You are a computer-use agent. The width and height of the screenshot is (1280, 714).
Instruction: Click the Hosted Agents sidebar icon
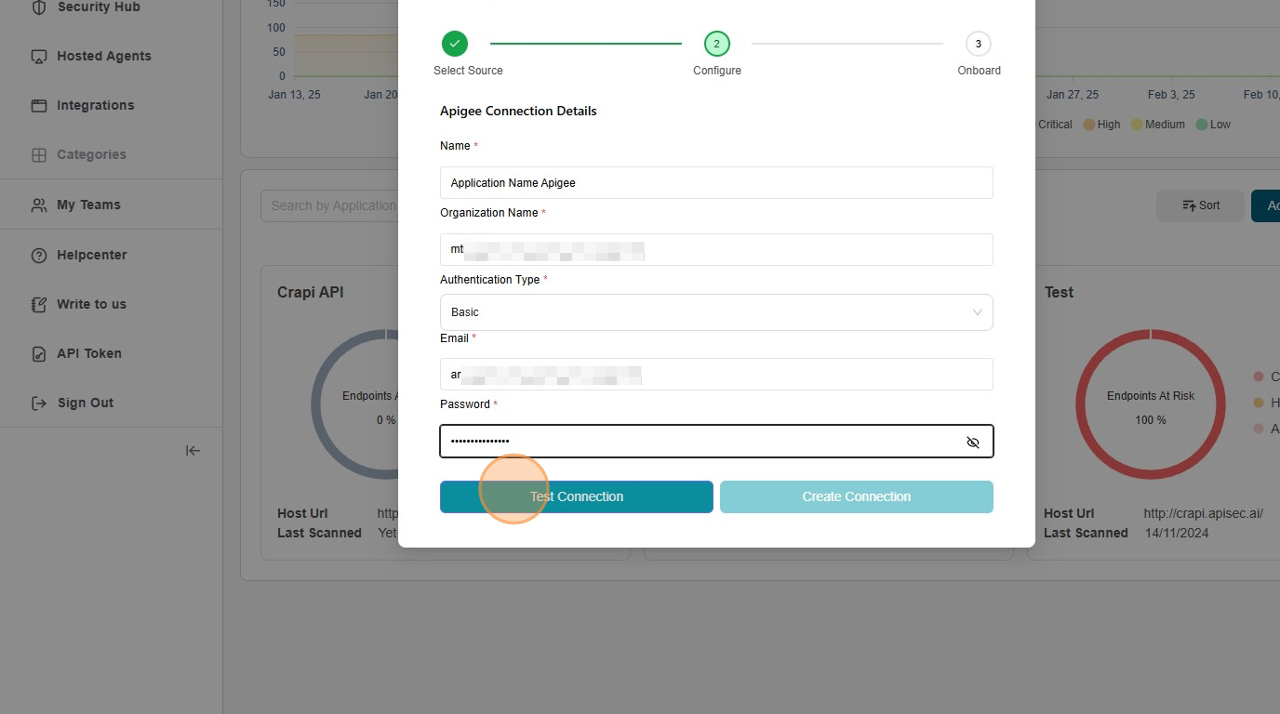tap(39, 56)
